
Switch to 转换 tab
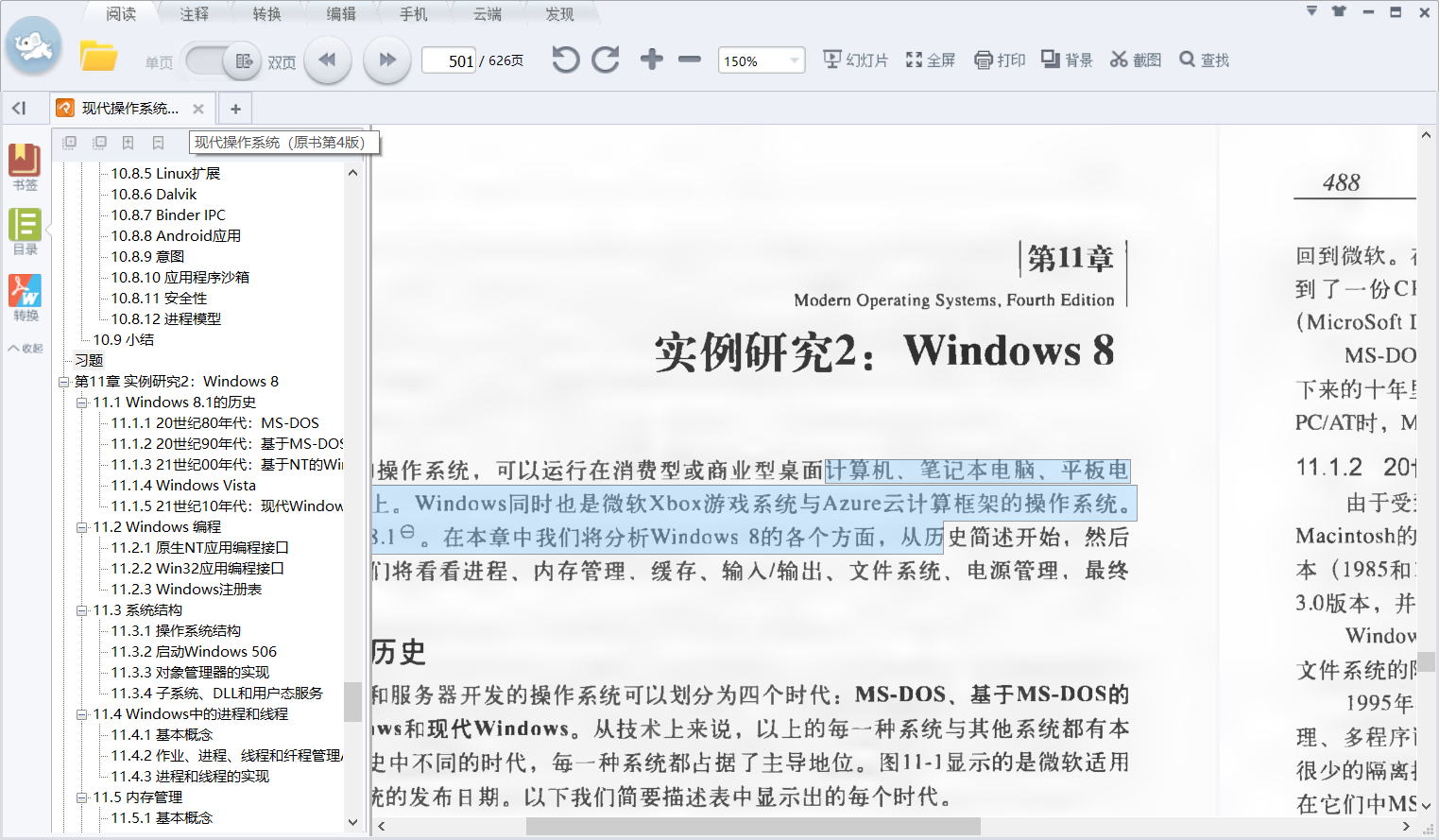point(267,13)
